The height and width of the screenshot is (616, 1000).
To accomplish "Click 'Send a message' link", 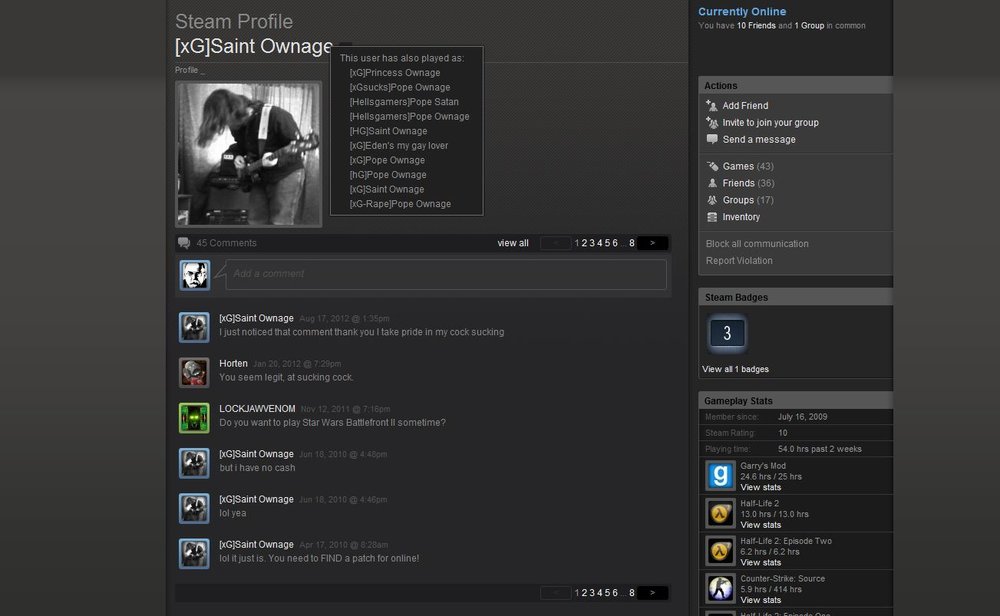I will tap(759, 140).
